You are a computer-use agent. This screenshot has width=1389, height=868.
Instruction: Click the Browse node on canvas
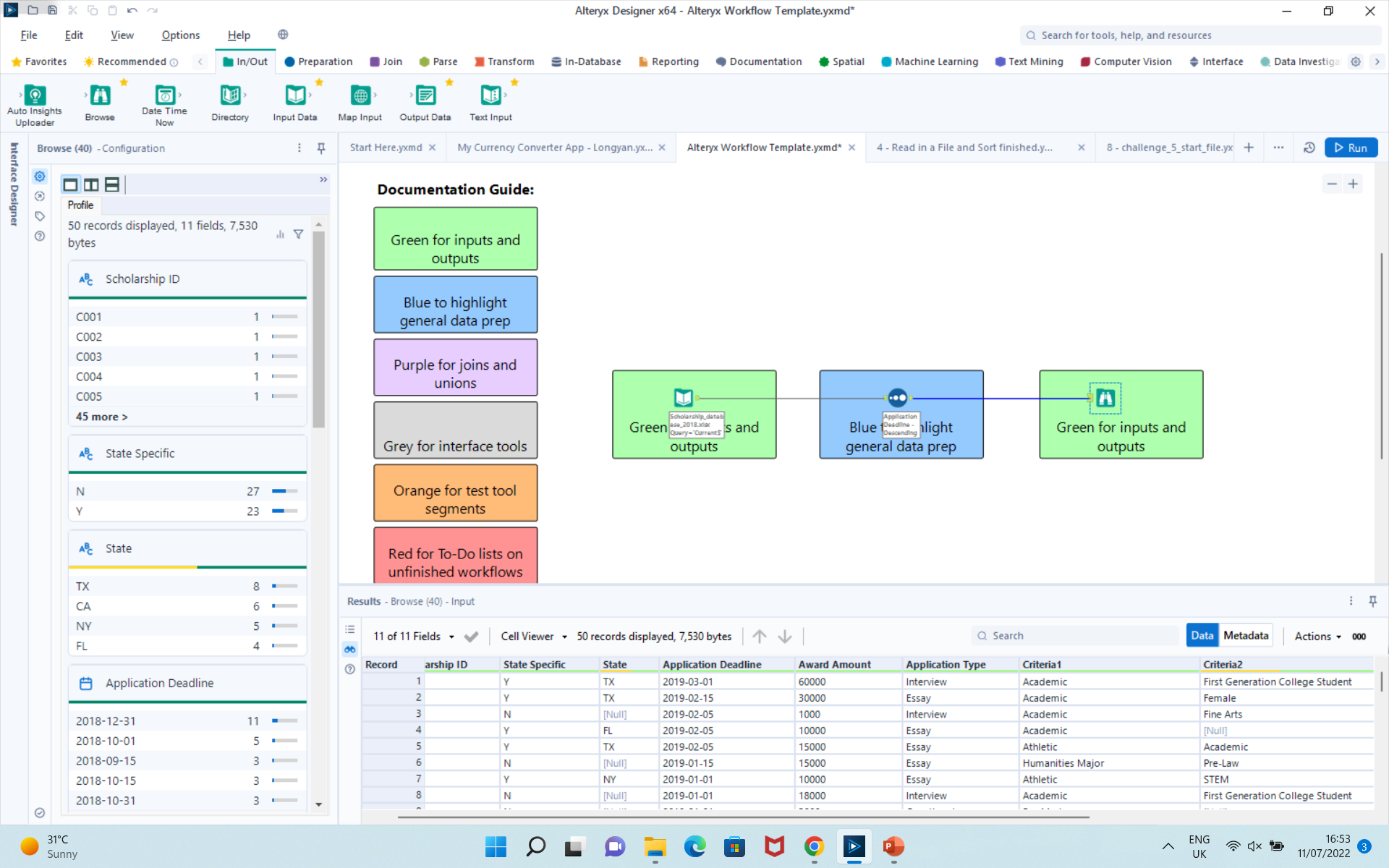pos(1105,397)
